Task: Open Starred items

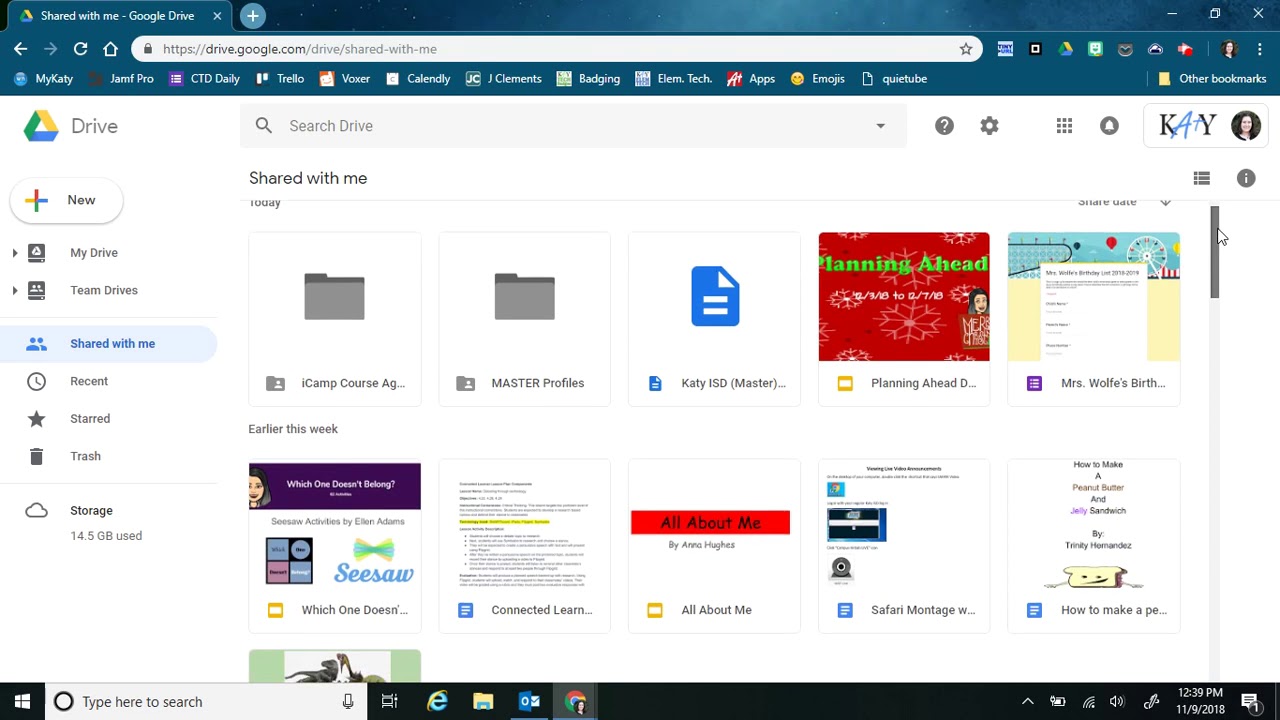Action: tap(90, 419)
